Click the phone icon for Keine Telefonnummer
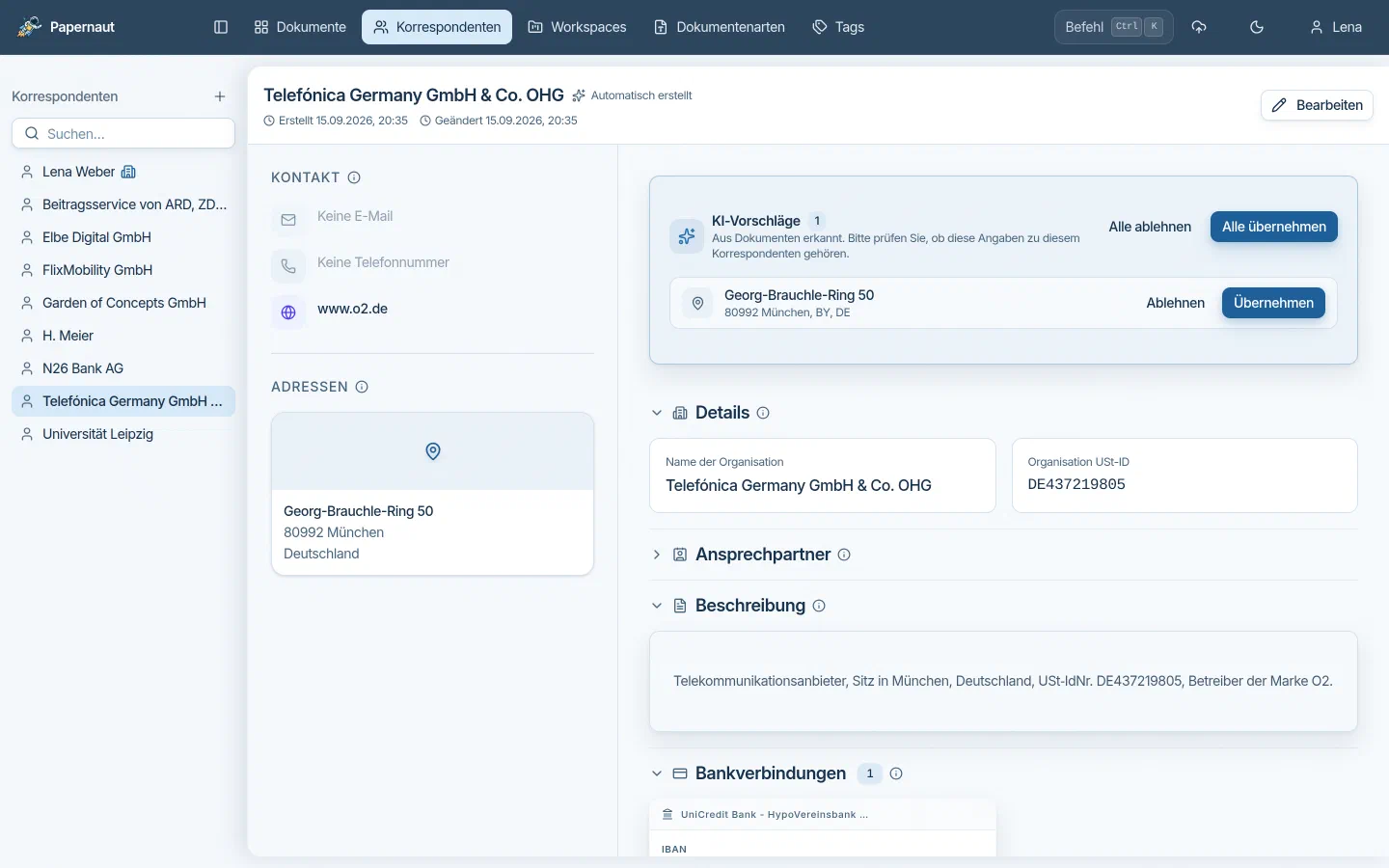Screen dimensions: 1389x868 pyautogui.click(x=288, y=266)
